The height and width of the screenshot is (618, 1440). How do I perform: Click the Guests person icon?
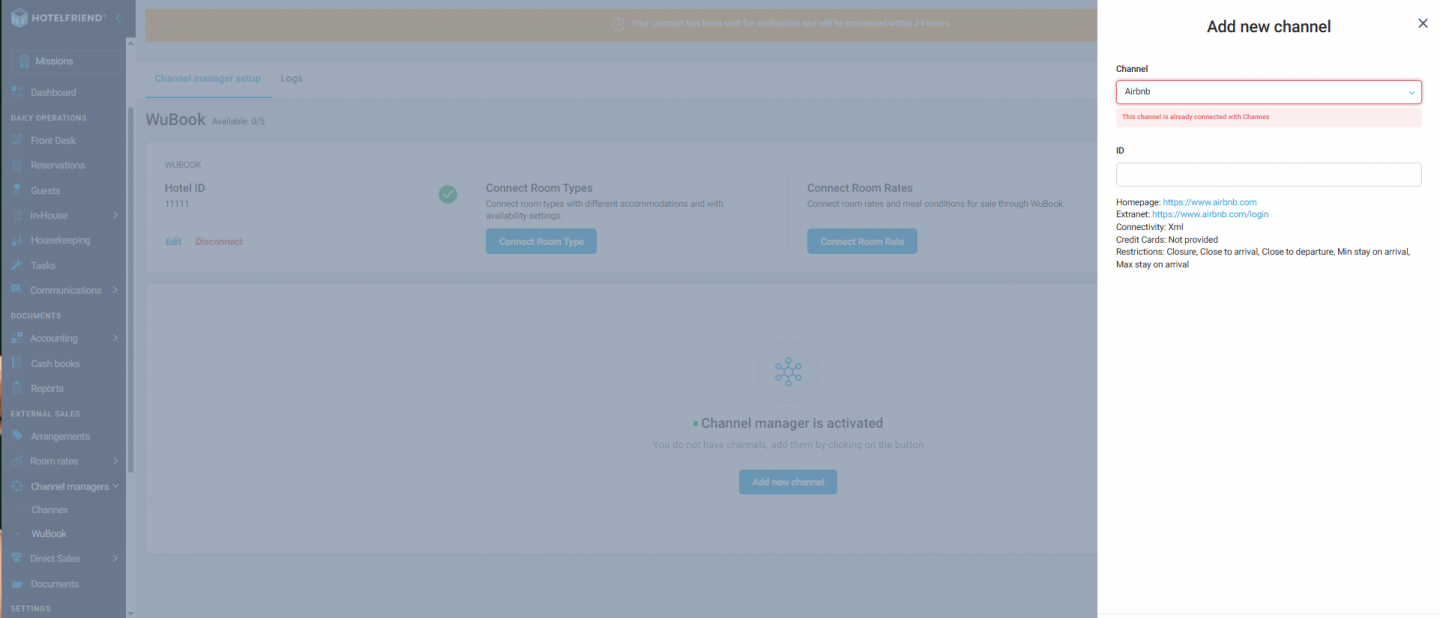coord(17,191)
